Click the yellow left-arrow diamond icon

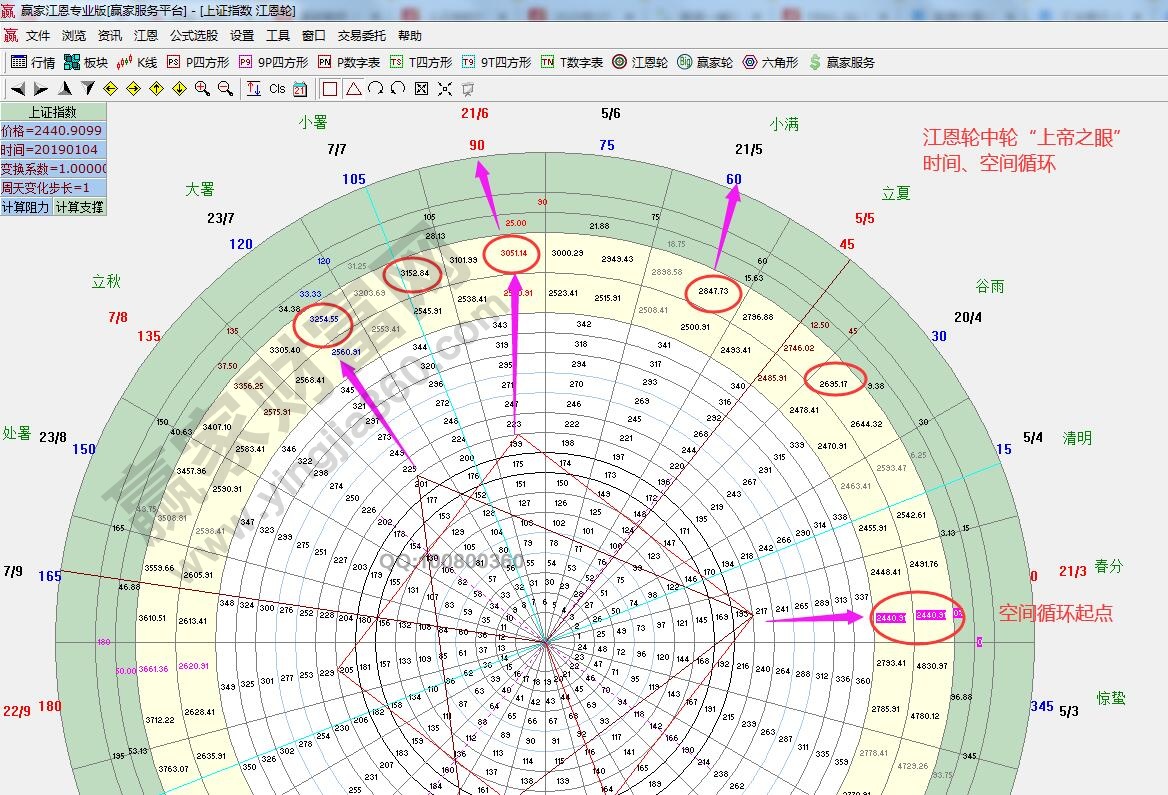[111, 89]
